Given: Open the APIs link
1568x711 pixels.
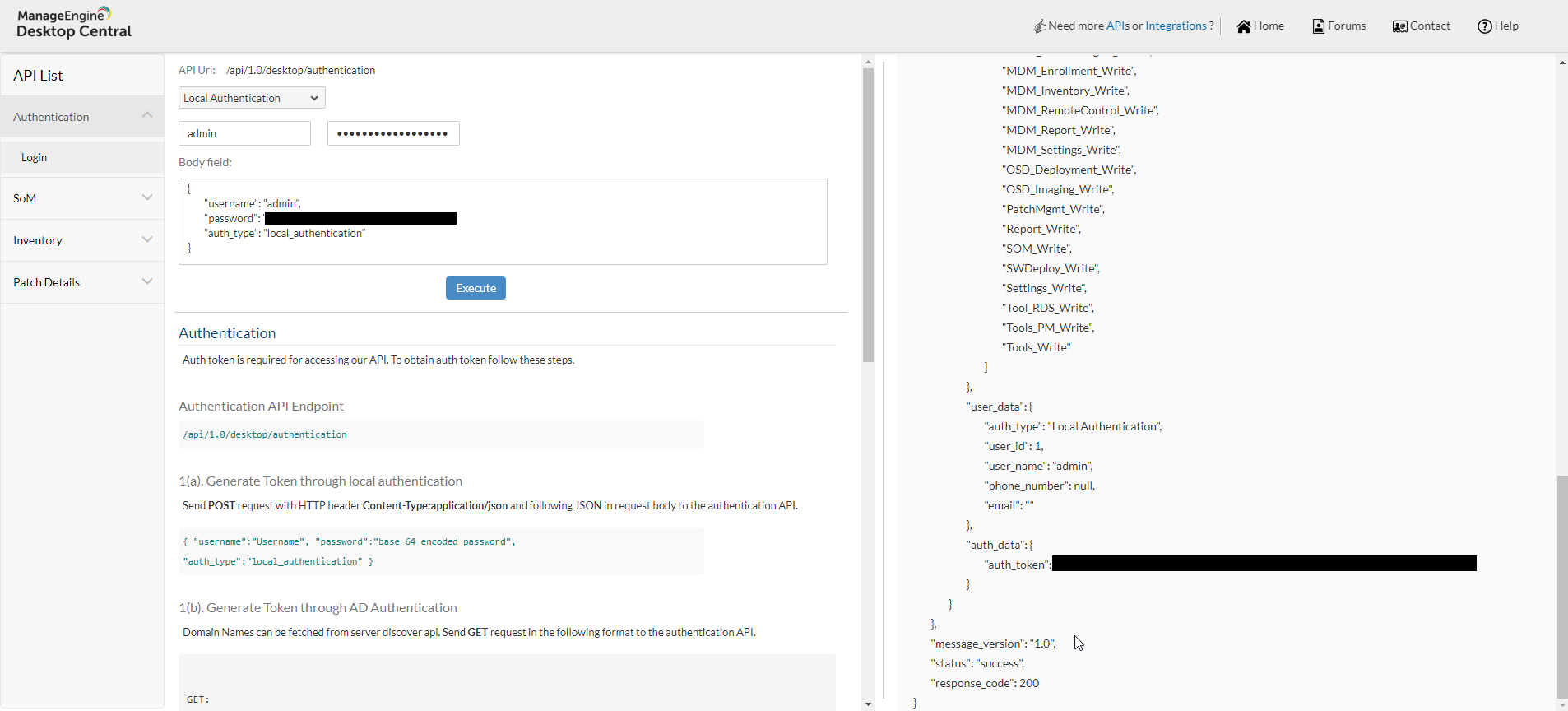Looking at the screenshot, I should click(x=1118, y=26).
